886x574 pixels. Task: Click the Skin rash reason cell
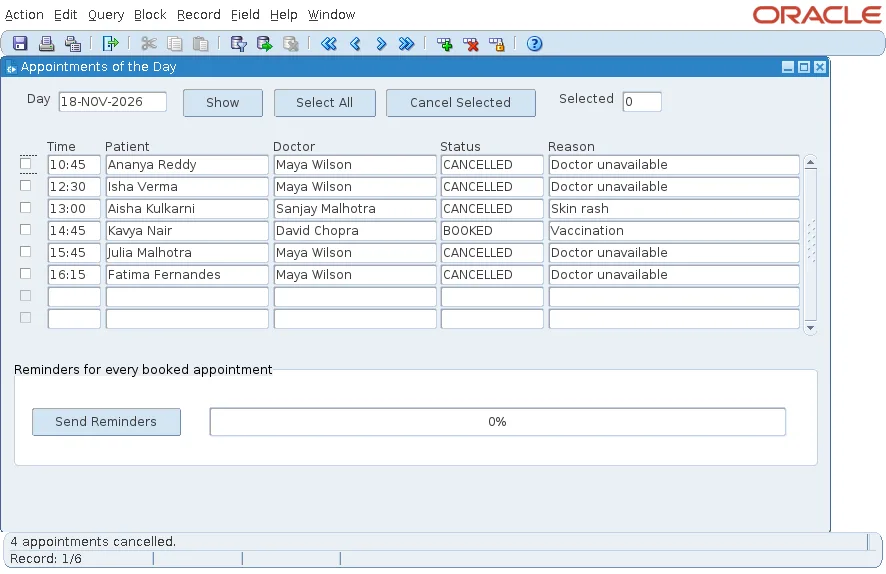point(674,208)
